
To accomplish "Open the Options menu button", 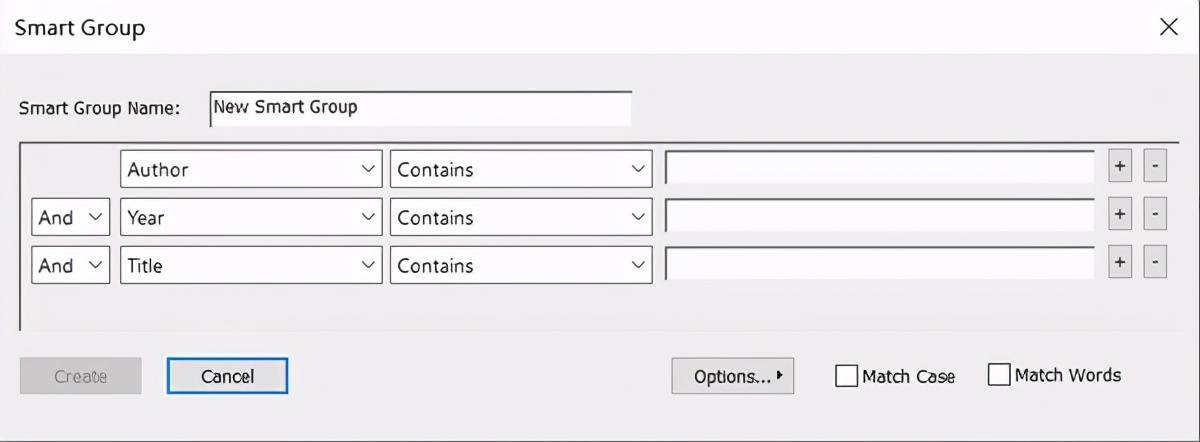I will (x=733, y=376).
